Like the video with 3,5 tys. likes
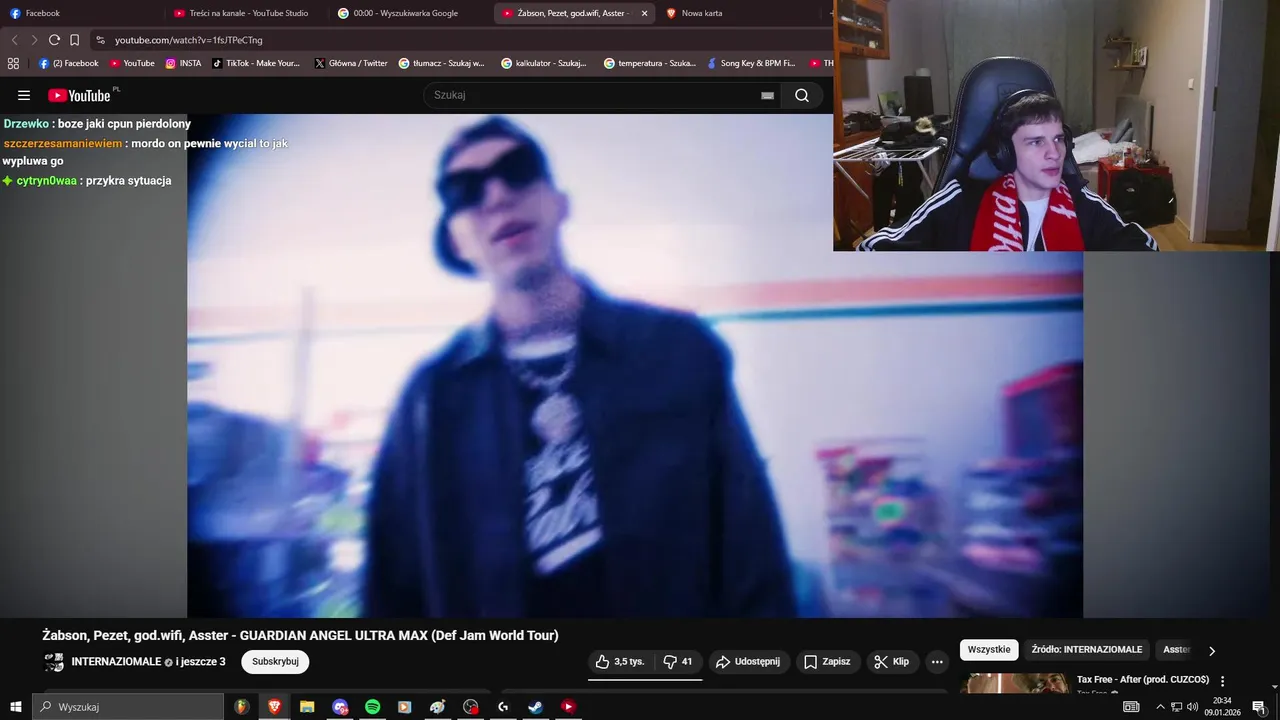This screenshot has height=720, width=1280. (620, 662)
